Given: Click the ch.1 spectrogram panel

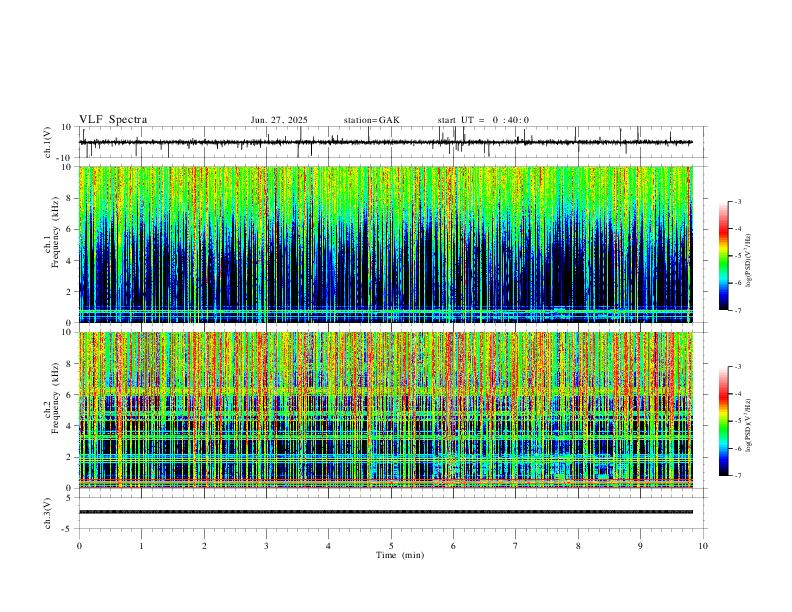Looking at the screenshot, I should tap(386, 244).
